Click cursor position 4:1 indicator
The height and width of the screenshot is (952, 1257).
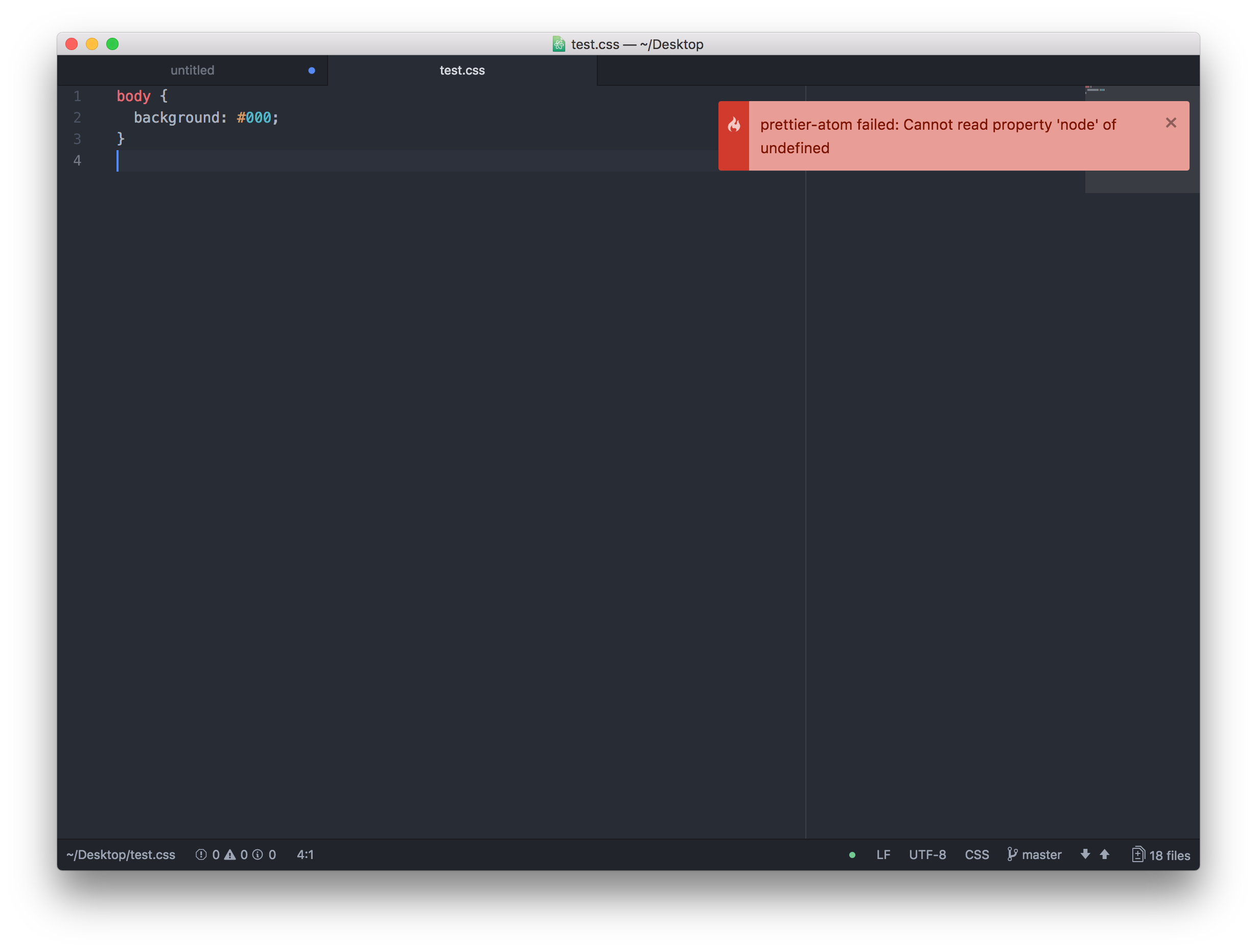point(305,854)
